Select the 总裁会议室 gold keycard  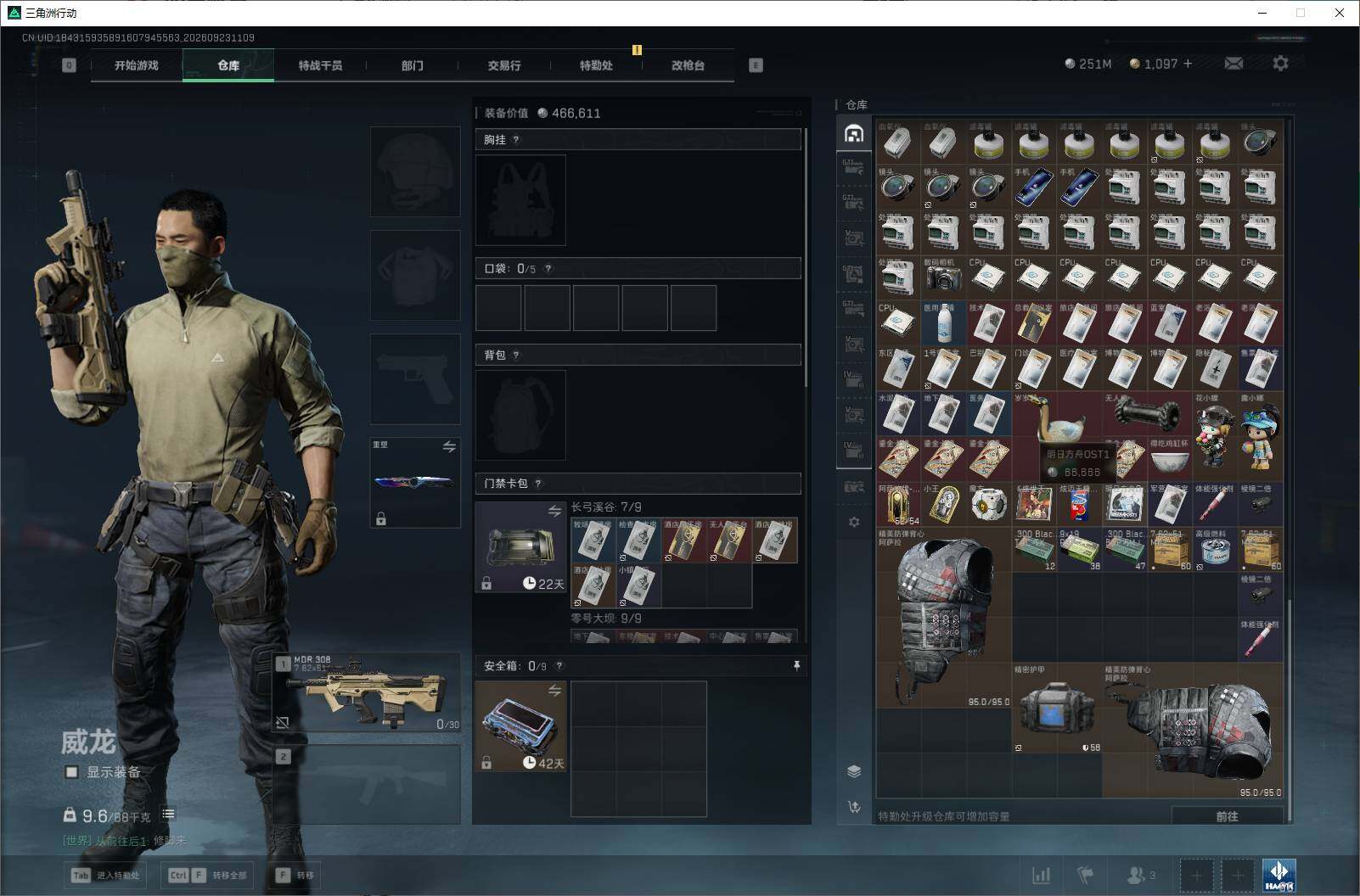coord(1035,322)
